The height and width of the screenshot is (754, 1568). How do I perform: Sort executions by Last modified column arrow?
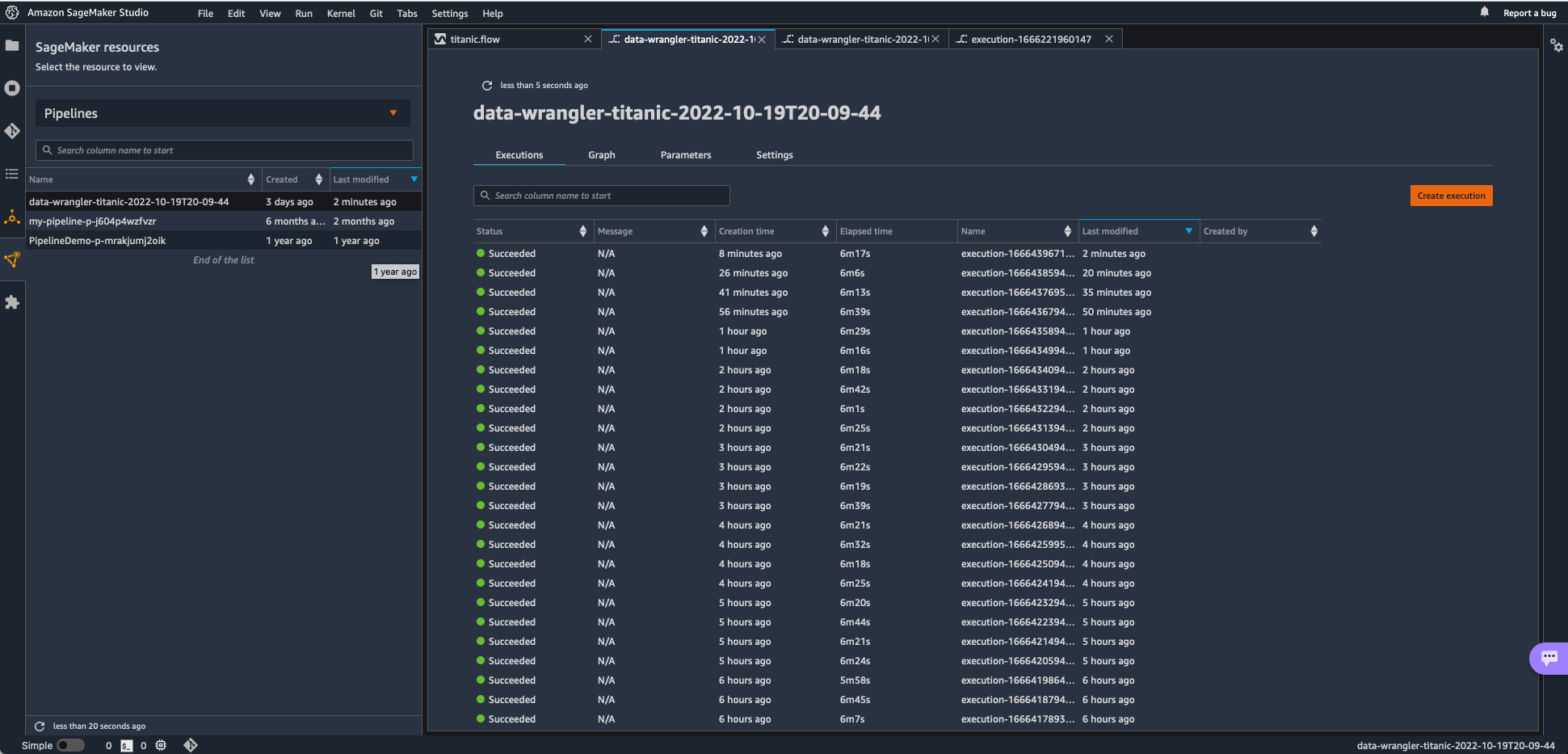[1188, 231]
